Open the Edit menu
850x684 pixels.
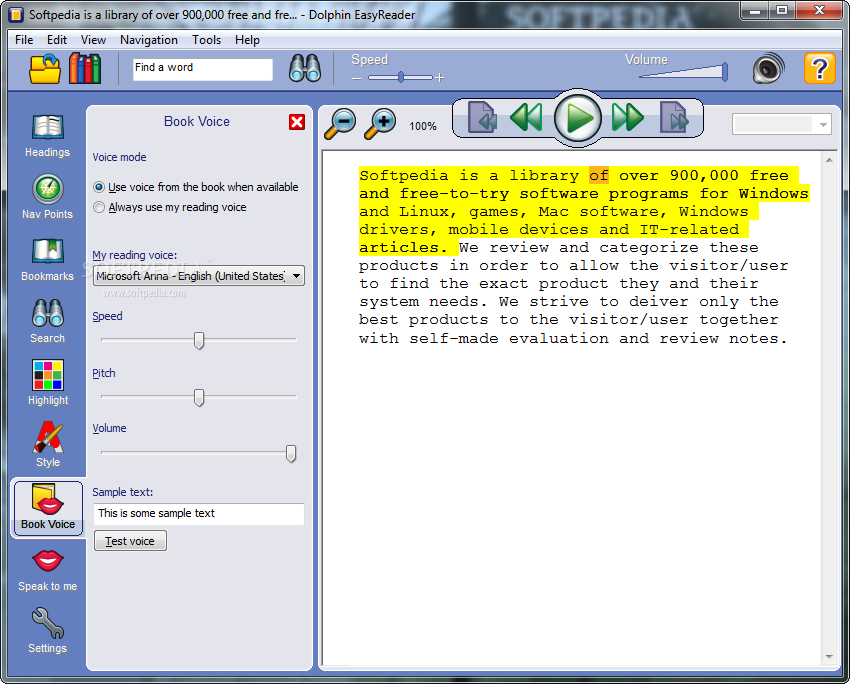[x=56, y=40]
